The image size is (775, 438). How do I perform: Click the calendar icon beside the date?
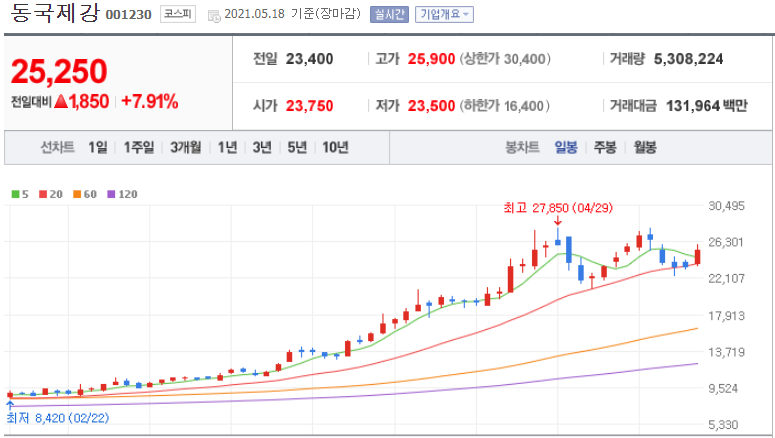[x=214, y=16]
